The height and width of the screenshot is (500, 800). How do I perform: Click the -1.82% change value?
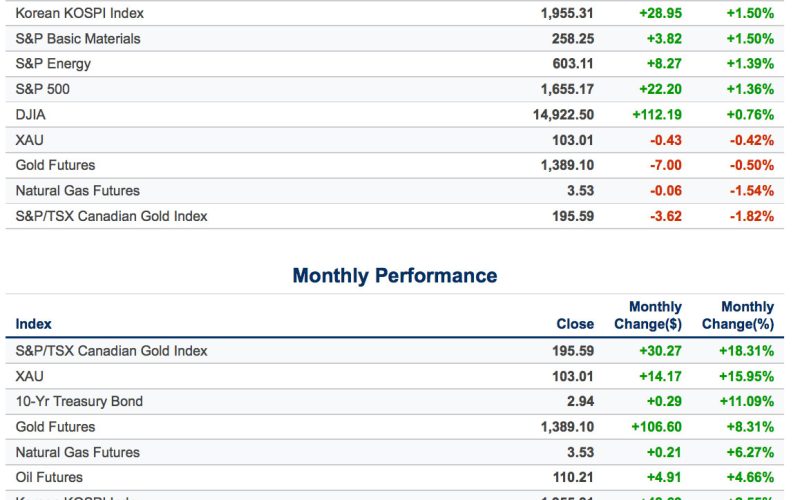(750, 215)
